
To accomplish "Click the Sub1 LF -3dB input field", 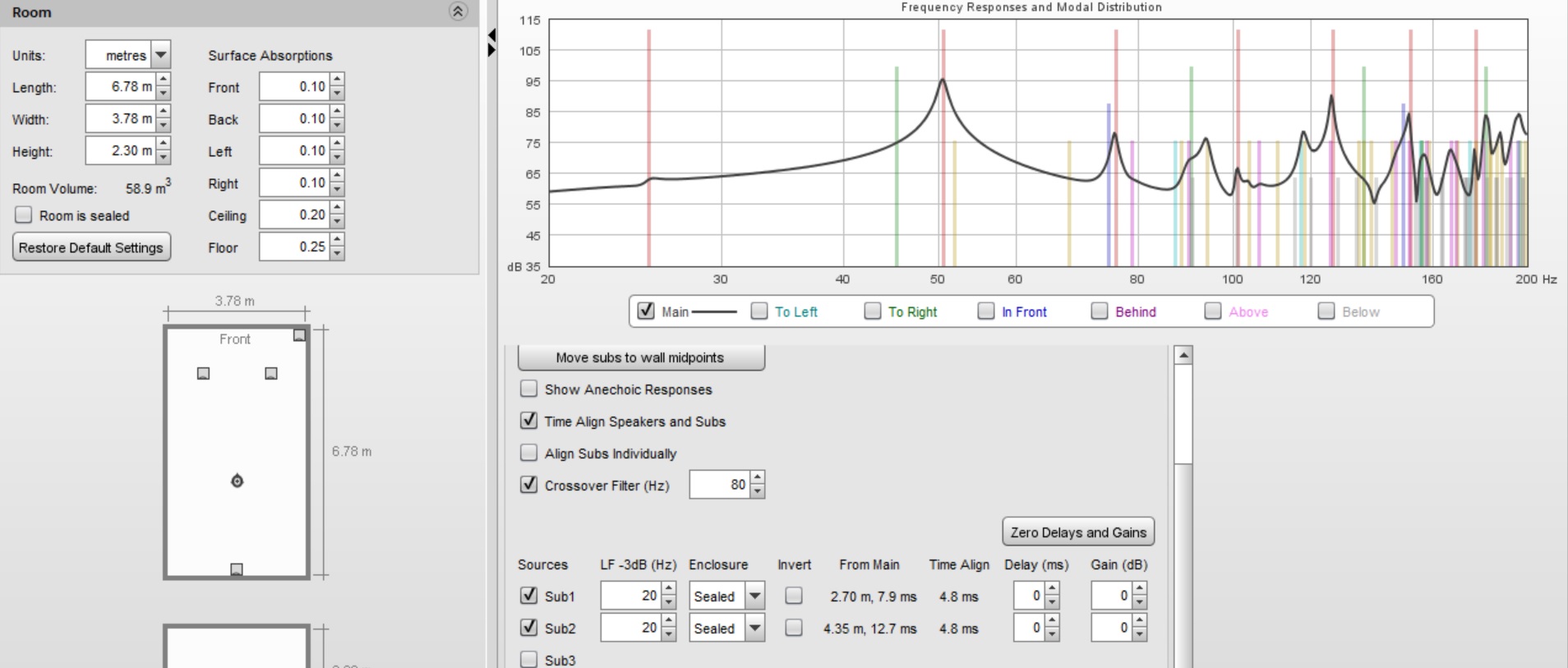I will pos(631,596).
